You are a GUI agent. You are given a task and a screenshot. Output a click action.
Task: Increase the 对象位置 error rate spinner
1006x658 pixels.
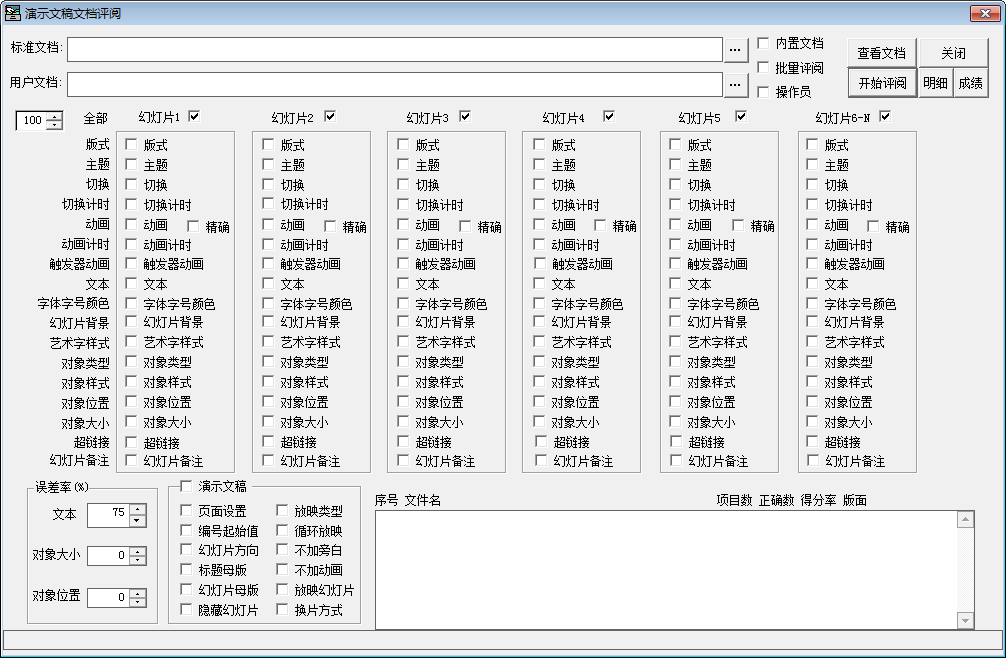pos(138,592)
